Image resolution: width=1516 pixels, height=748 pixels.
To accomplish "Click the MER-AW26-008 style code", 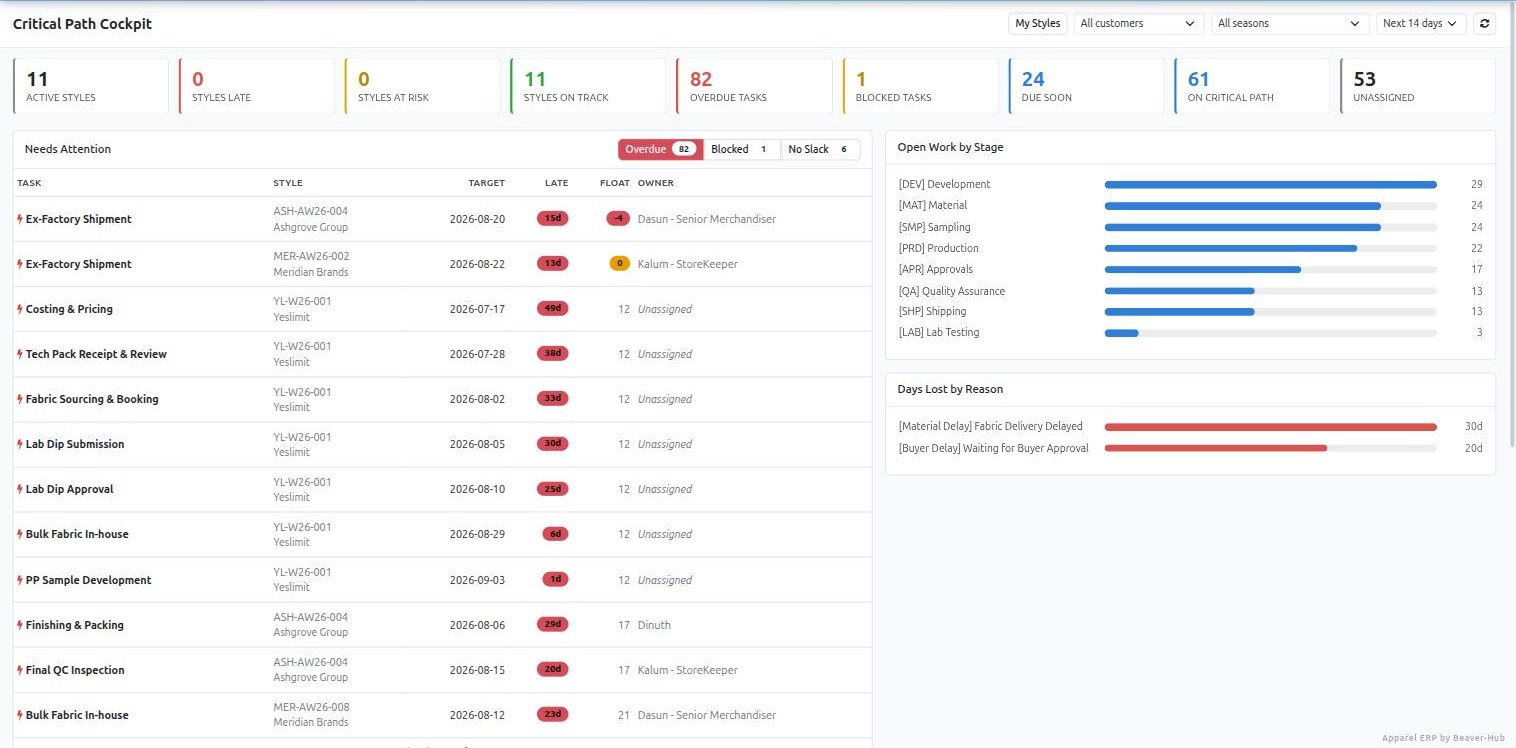I will click(x=311, y=707).
